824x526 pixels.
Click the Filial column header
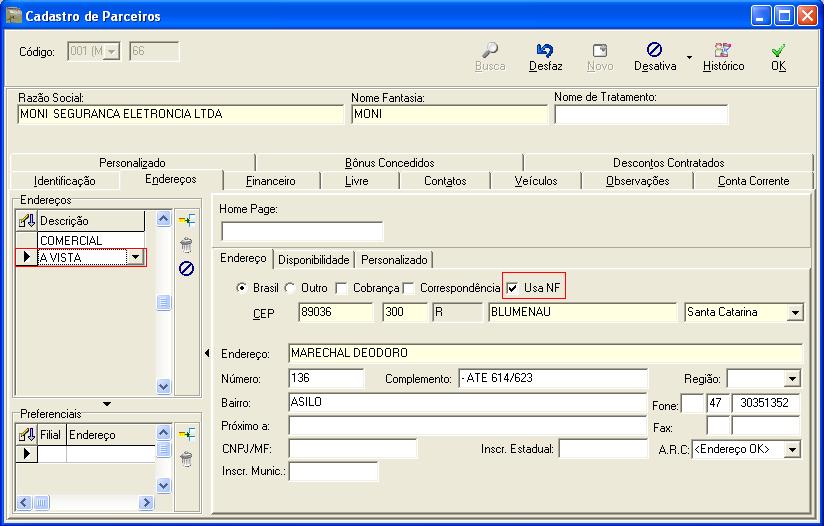point(51,435)
